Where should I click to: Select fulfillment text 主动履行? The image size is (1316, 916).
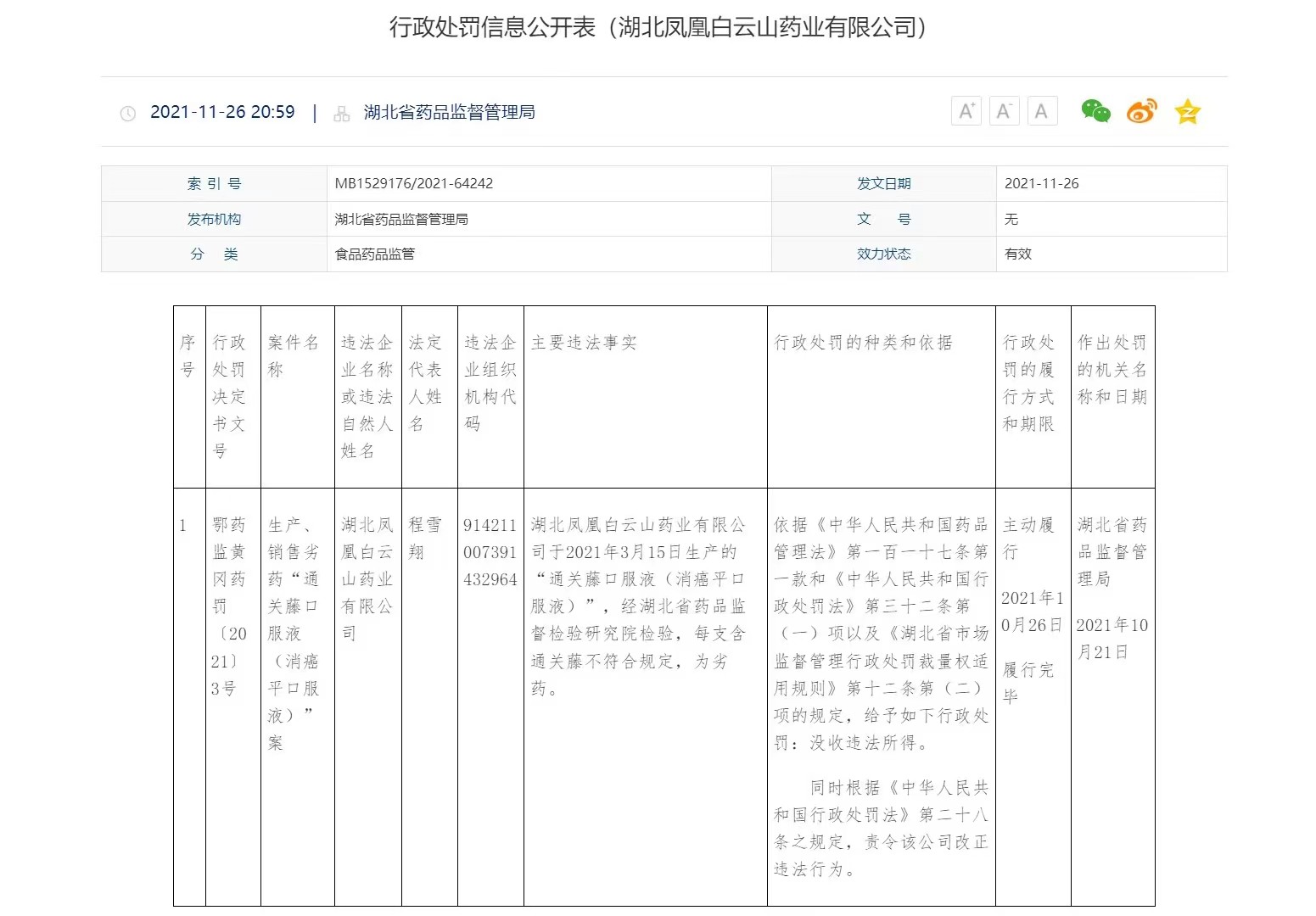tap(1028, 539)
